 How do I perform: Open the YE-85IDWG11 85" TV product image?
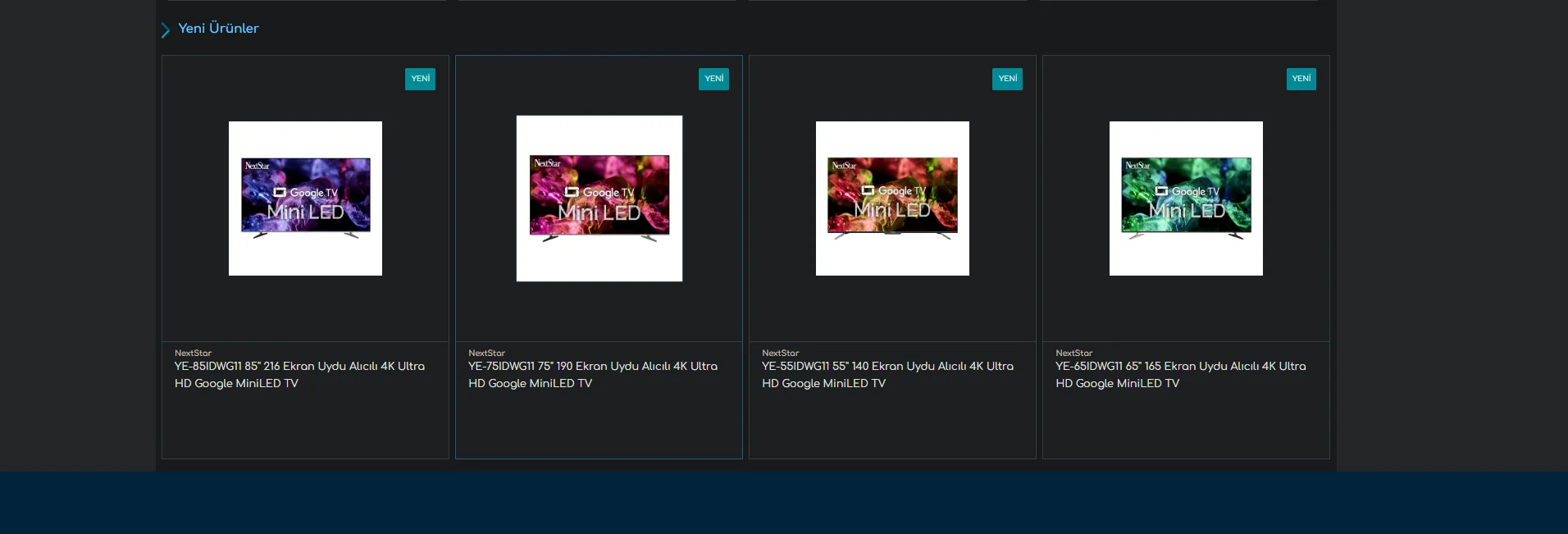(x=305, y=199)
